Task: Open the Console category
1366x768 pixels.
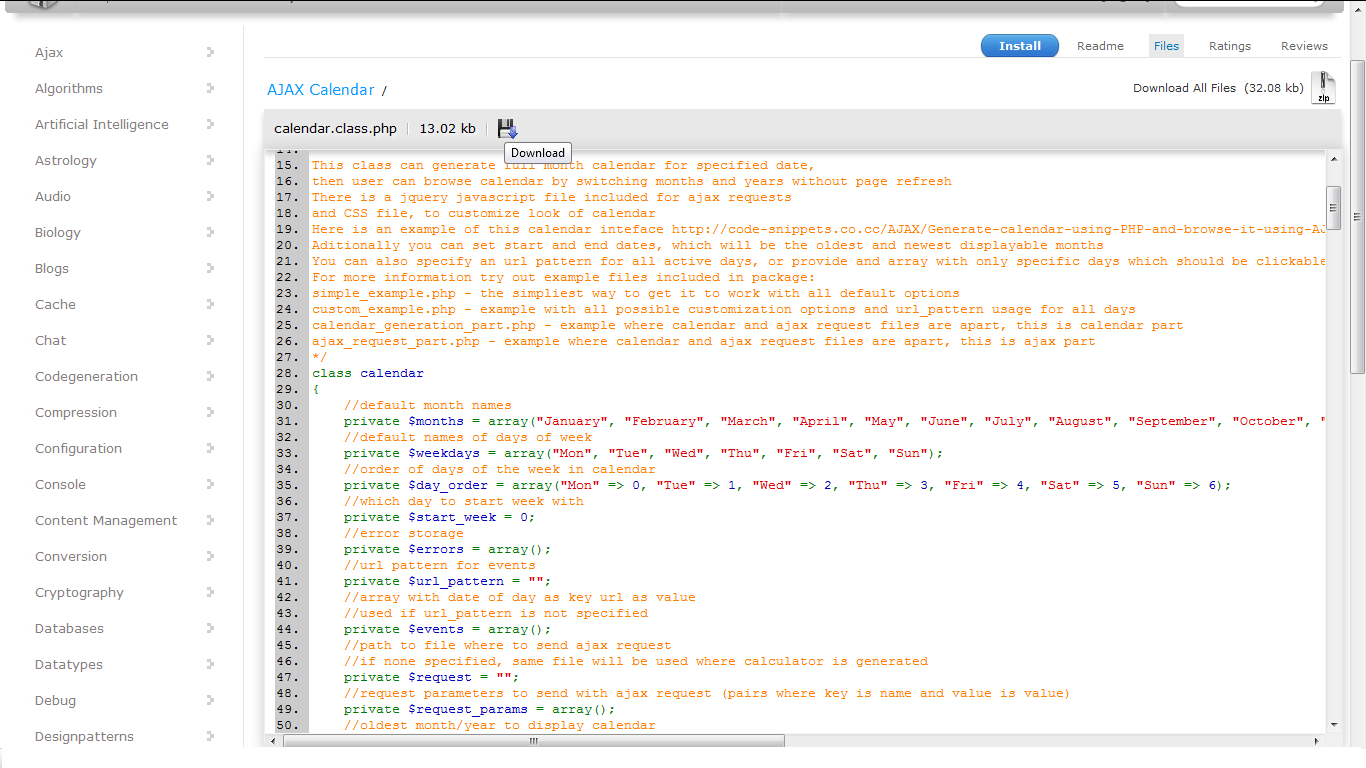Action: click(x=60, y=484)
